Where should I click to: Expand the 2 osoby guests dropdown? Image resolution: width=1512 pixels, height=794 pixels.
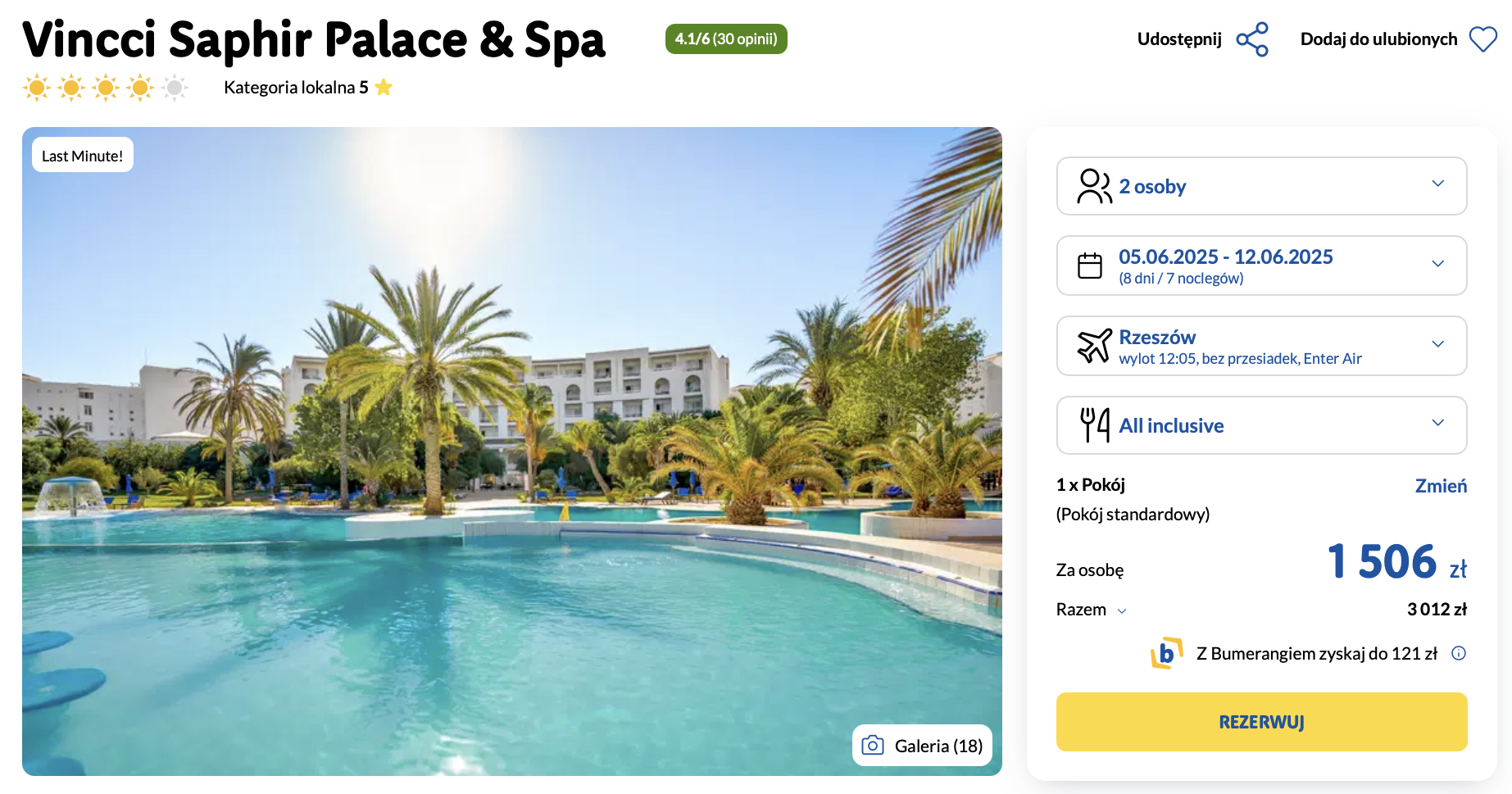tap(1261, 186)
